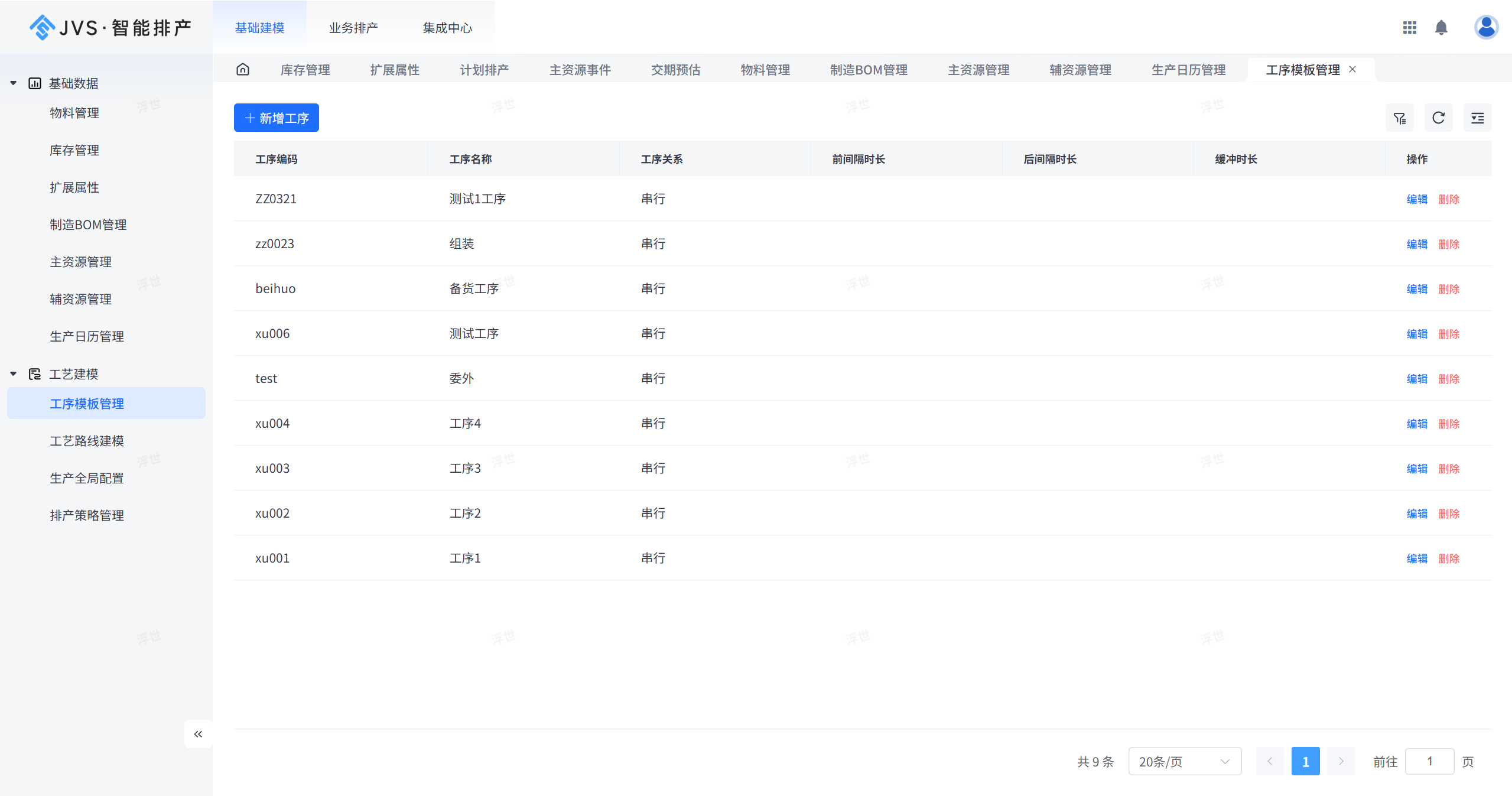
Task: Click the home icon tab
Action: (x=243, y=70)
